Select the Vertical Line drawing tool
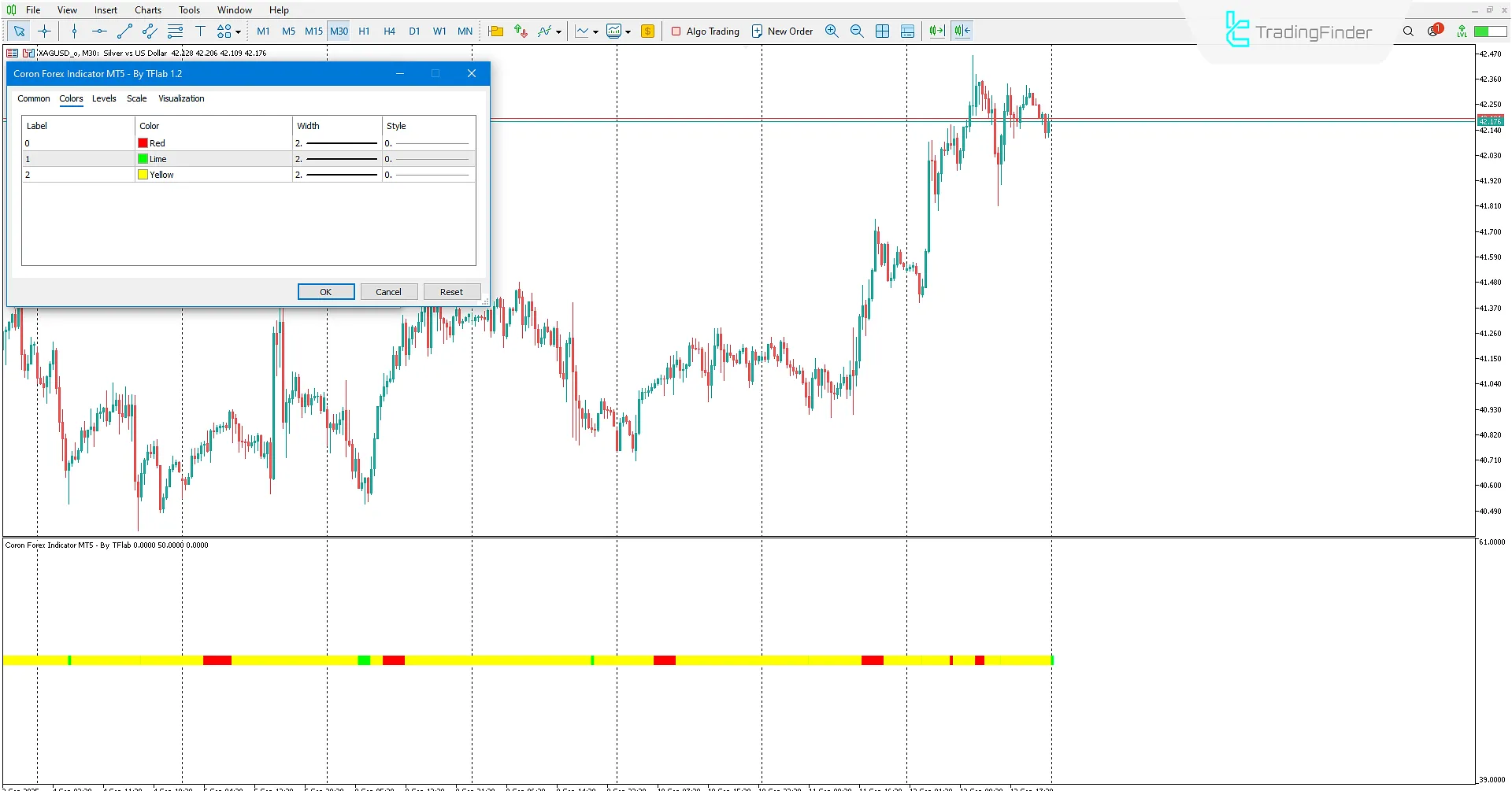1512x791 pixels. point(74,31)
